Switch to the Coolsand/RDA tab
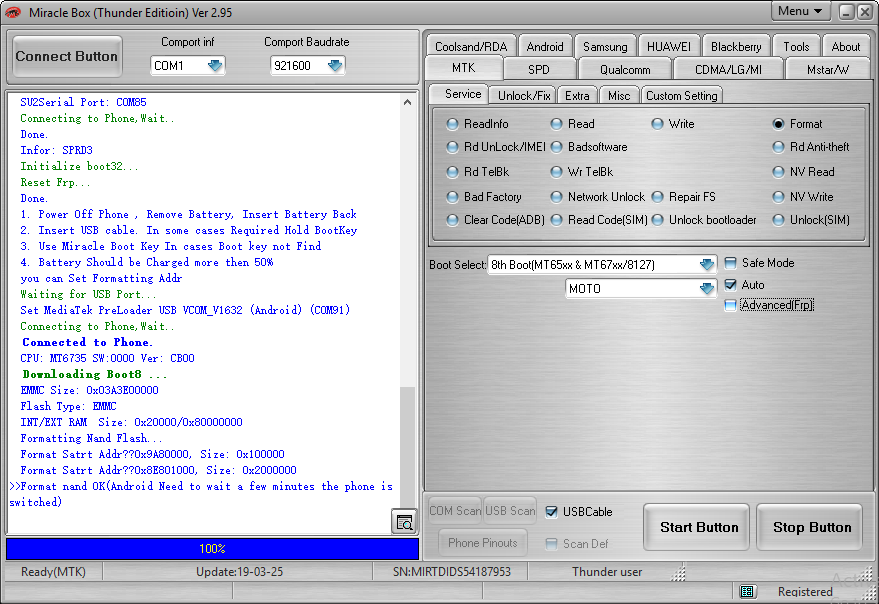Viewport: 879px width, 604px height. 471,47
